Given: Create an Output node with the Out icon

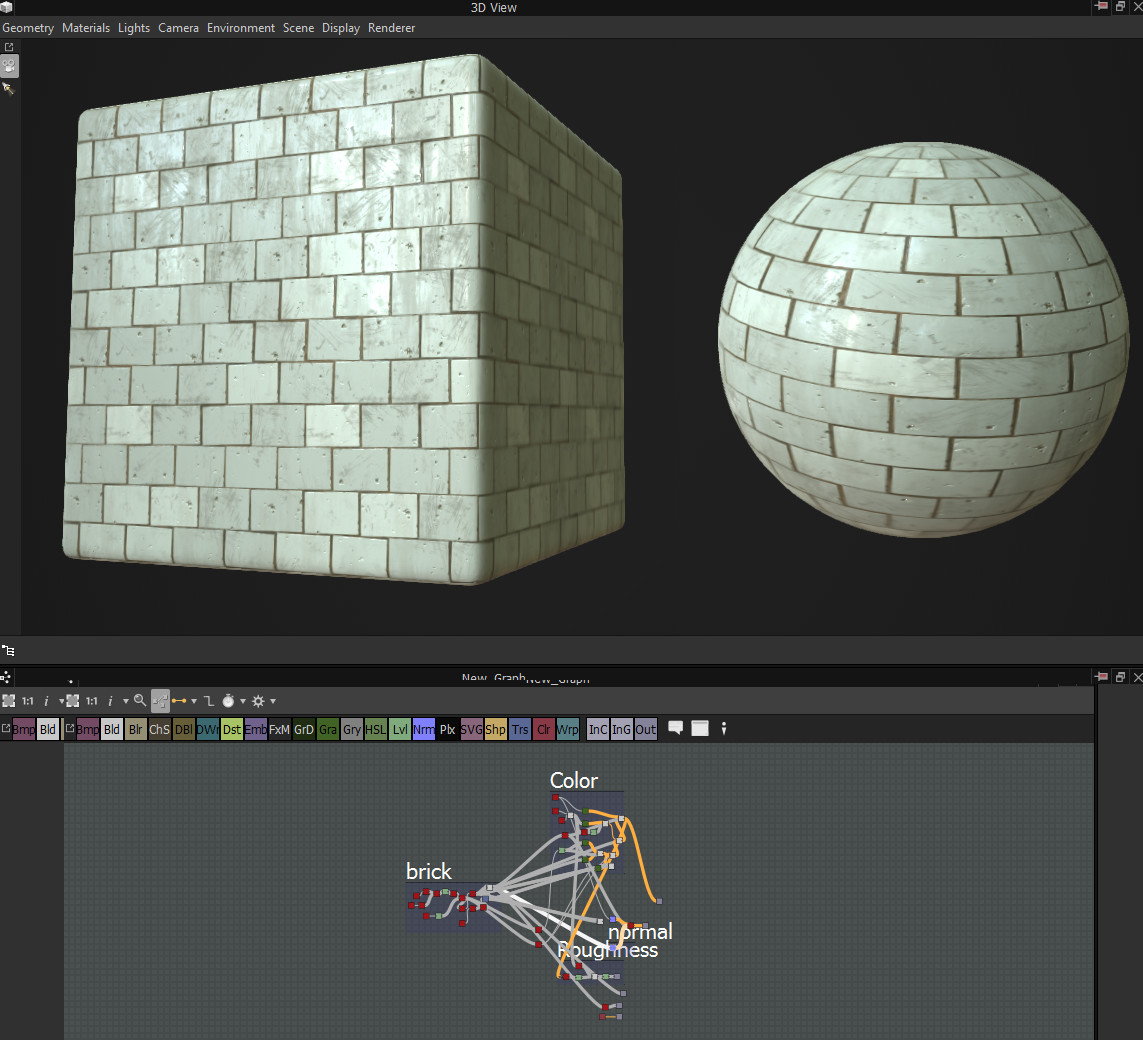Looking at the screenshot, I should [645, 729].
